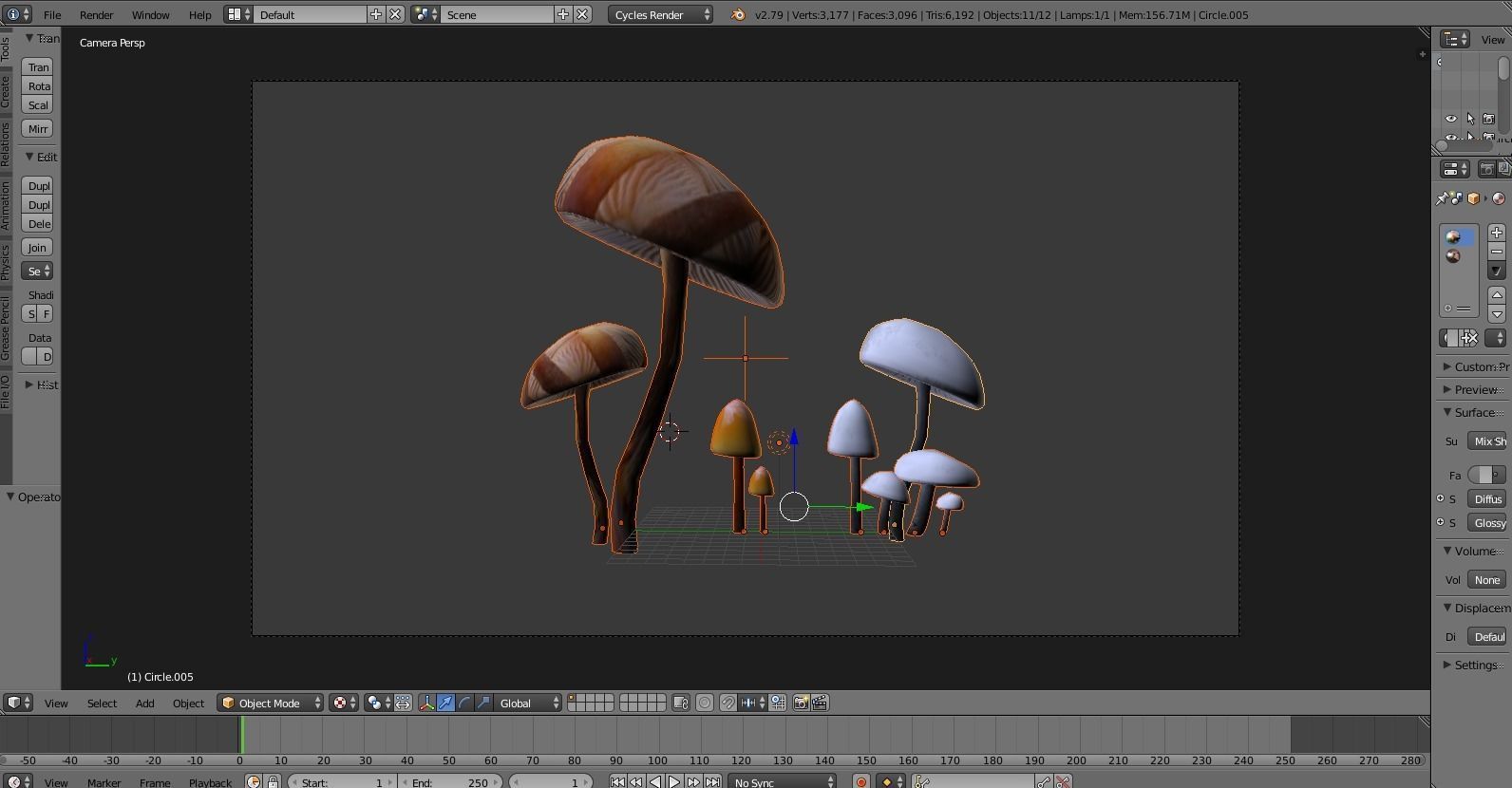This screenshot has height=788, width=1512.
Task: Click the Start frame field
Action: pyautogui.click(x=342, y=781)
